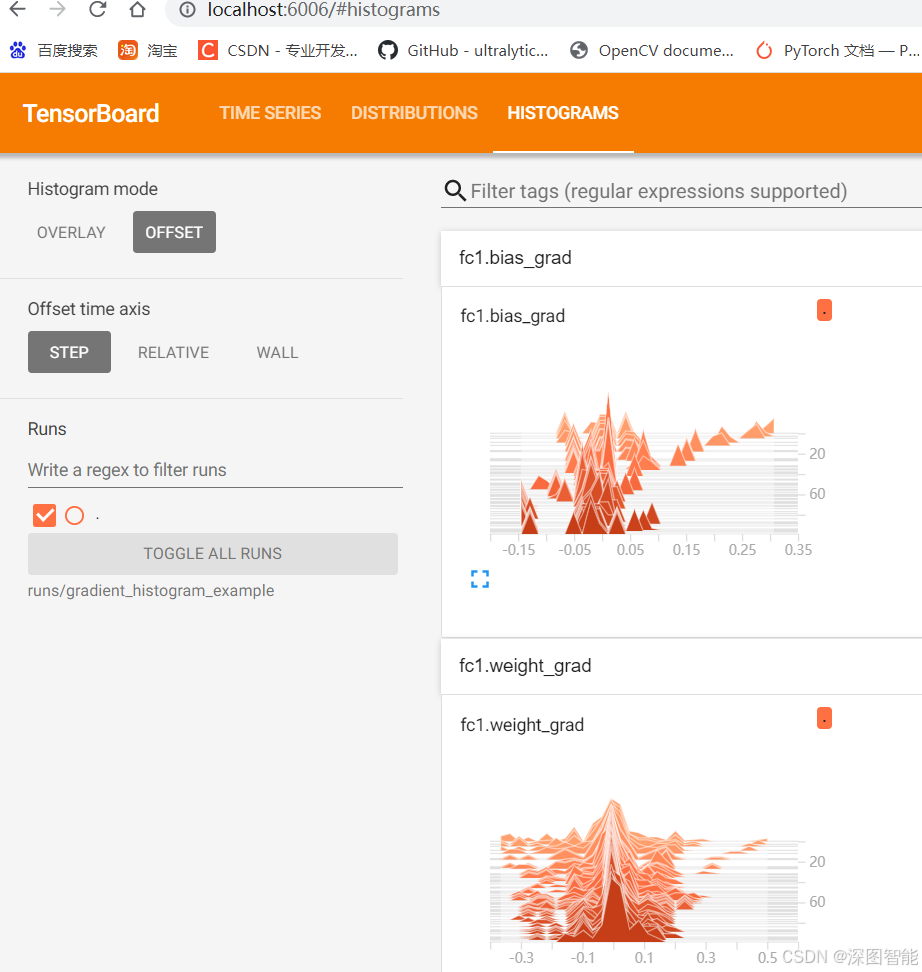Select the run's orange radio circle

tap(74, 515)
